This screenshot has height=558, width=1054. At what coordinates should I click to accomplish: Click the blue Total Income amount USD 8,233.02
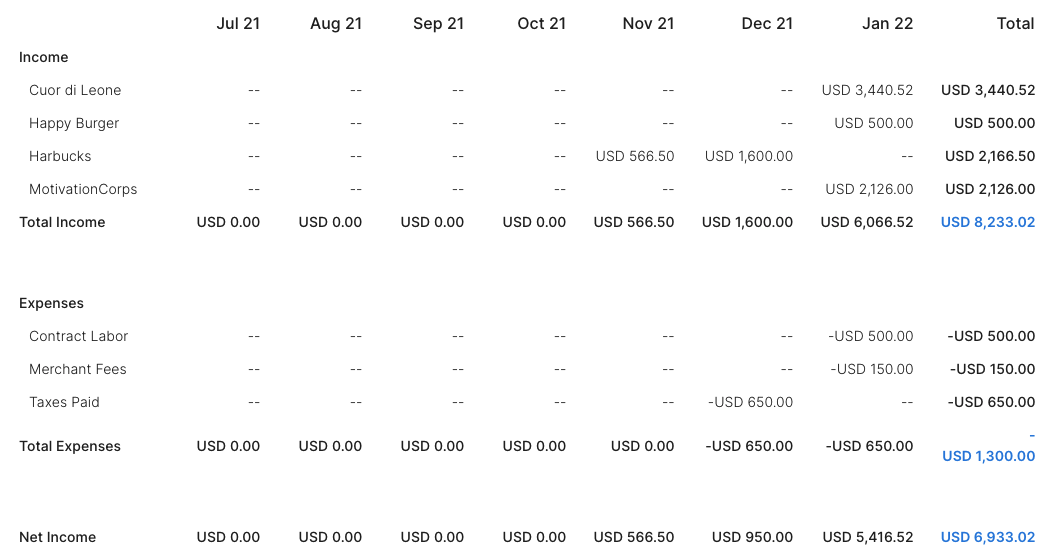point(987,222)
